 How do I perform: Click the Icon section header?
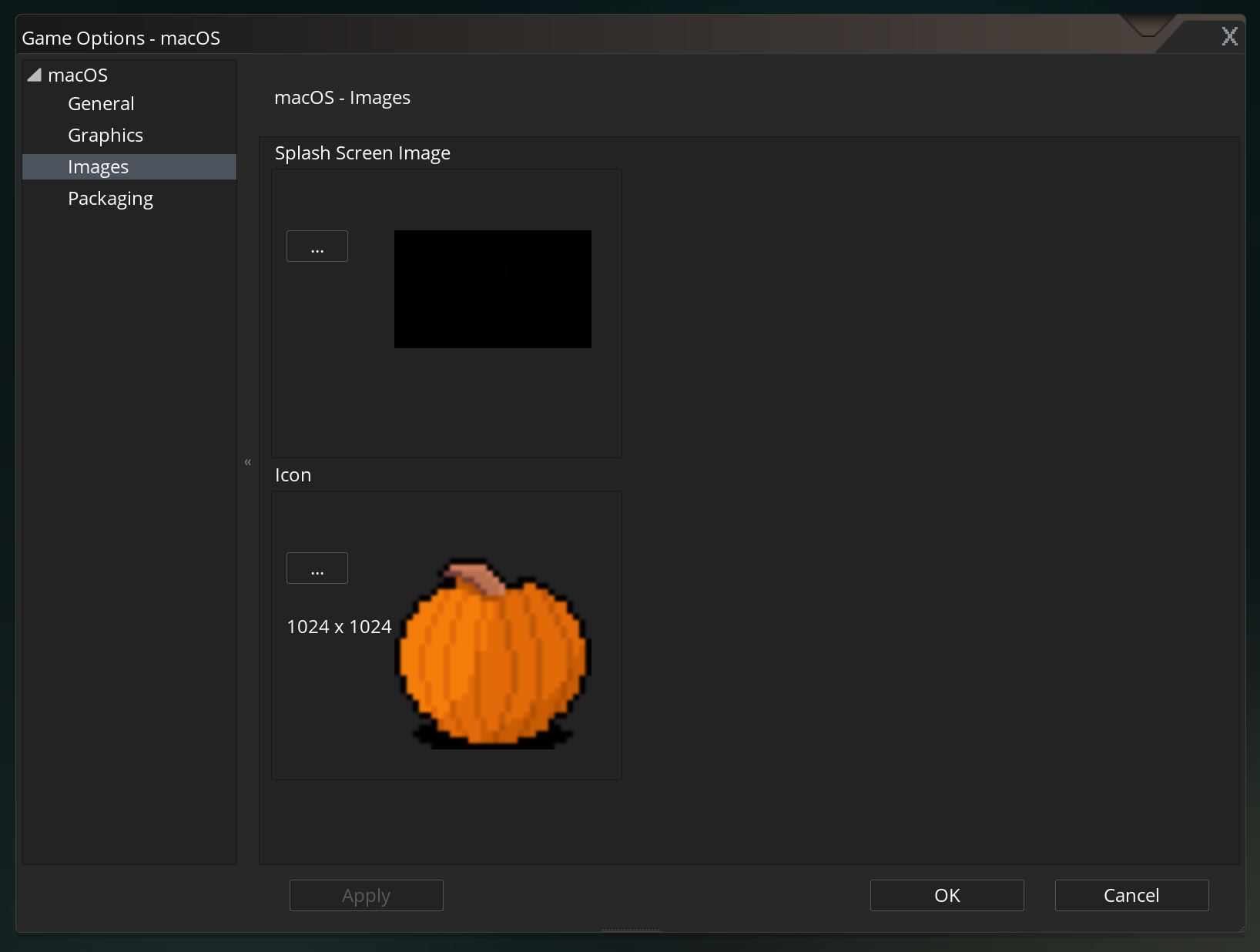[x=293, y=475]
